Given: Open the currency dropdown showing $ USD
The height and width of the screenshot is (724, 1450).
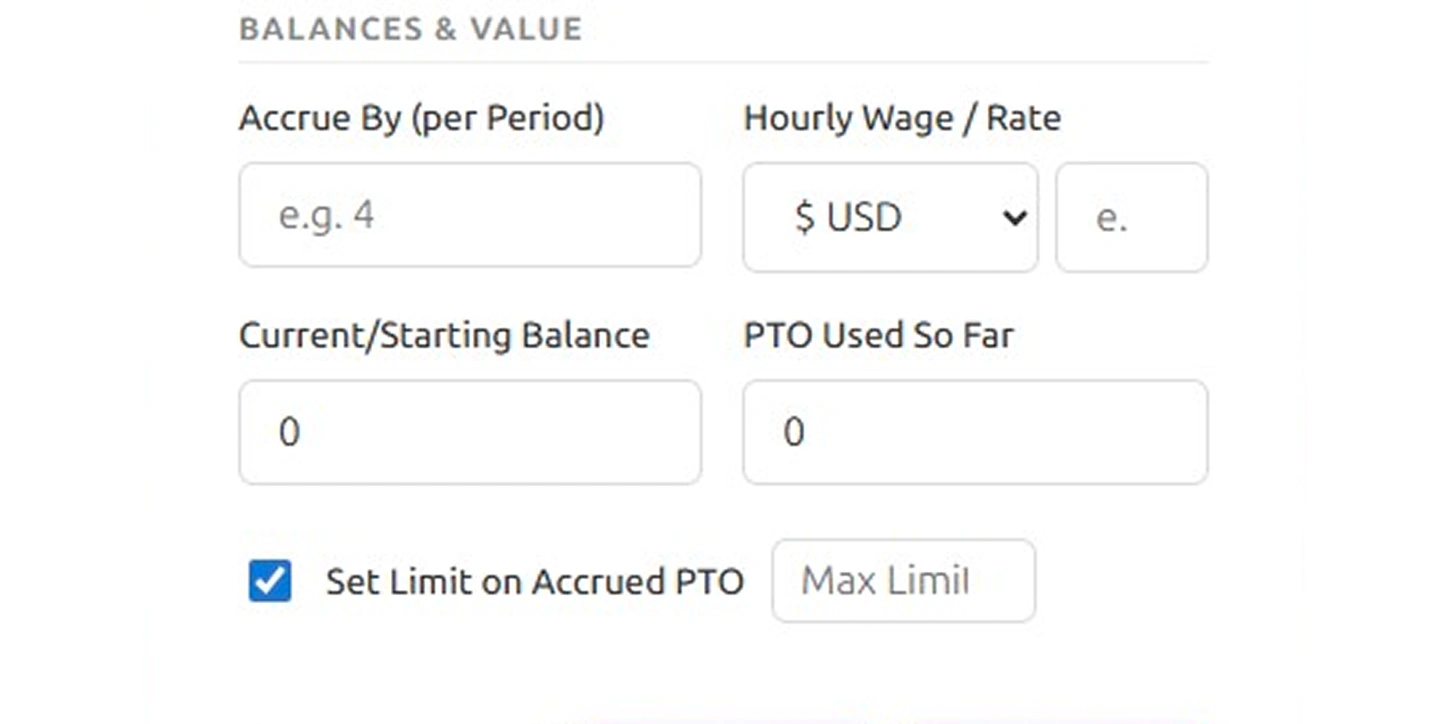Looking at the screenshot, I should coord(889,217).
